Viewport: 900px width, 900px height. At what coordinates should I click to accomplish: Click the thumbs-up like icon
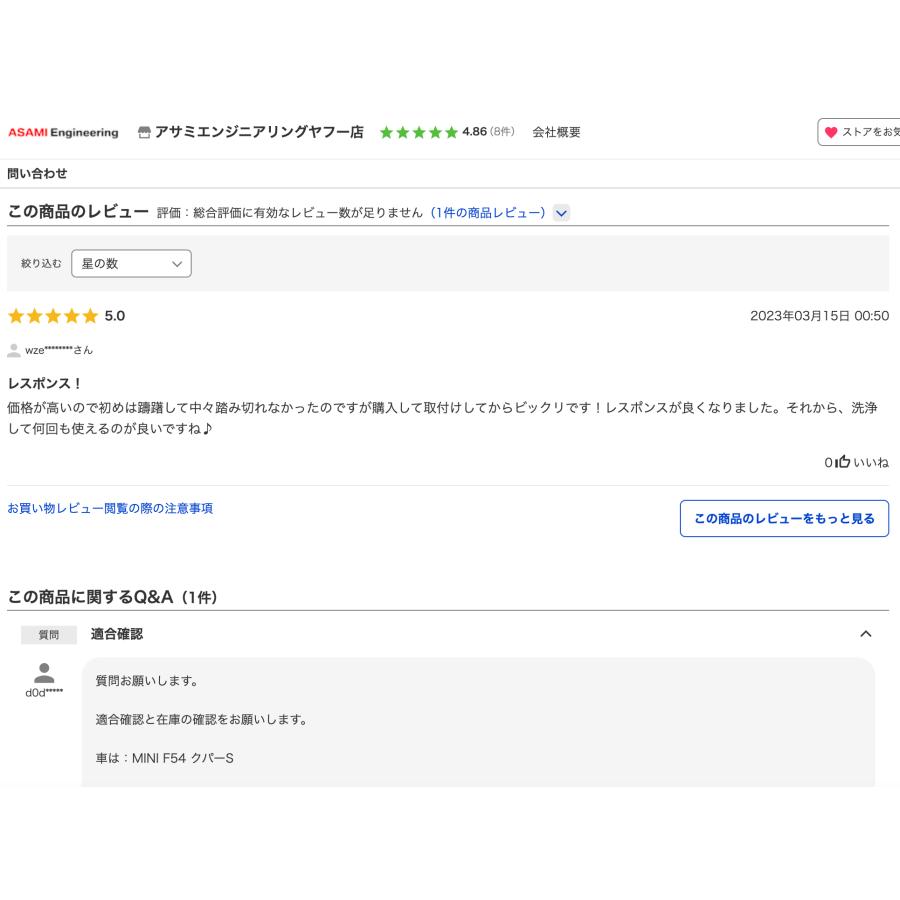coord(843,462)
